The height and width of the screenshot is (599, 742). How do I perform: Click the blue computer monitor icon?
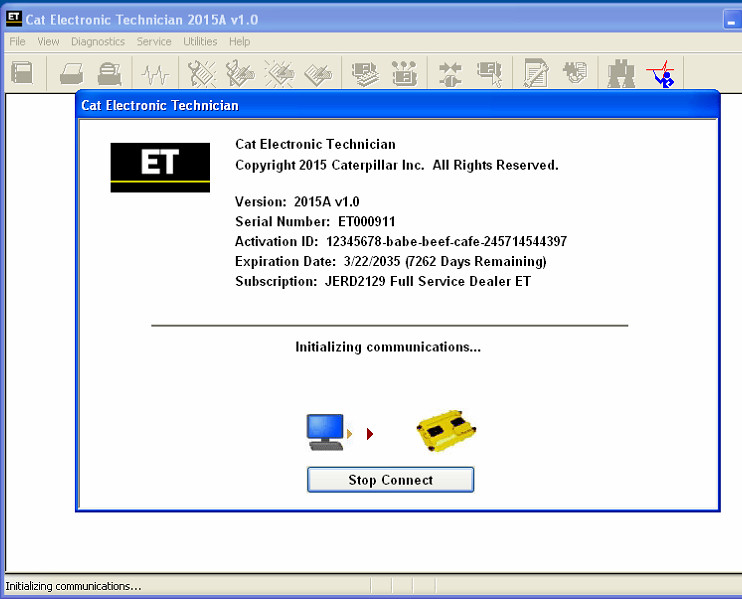(x=326, y=432)
